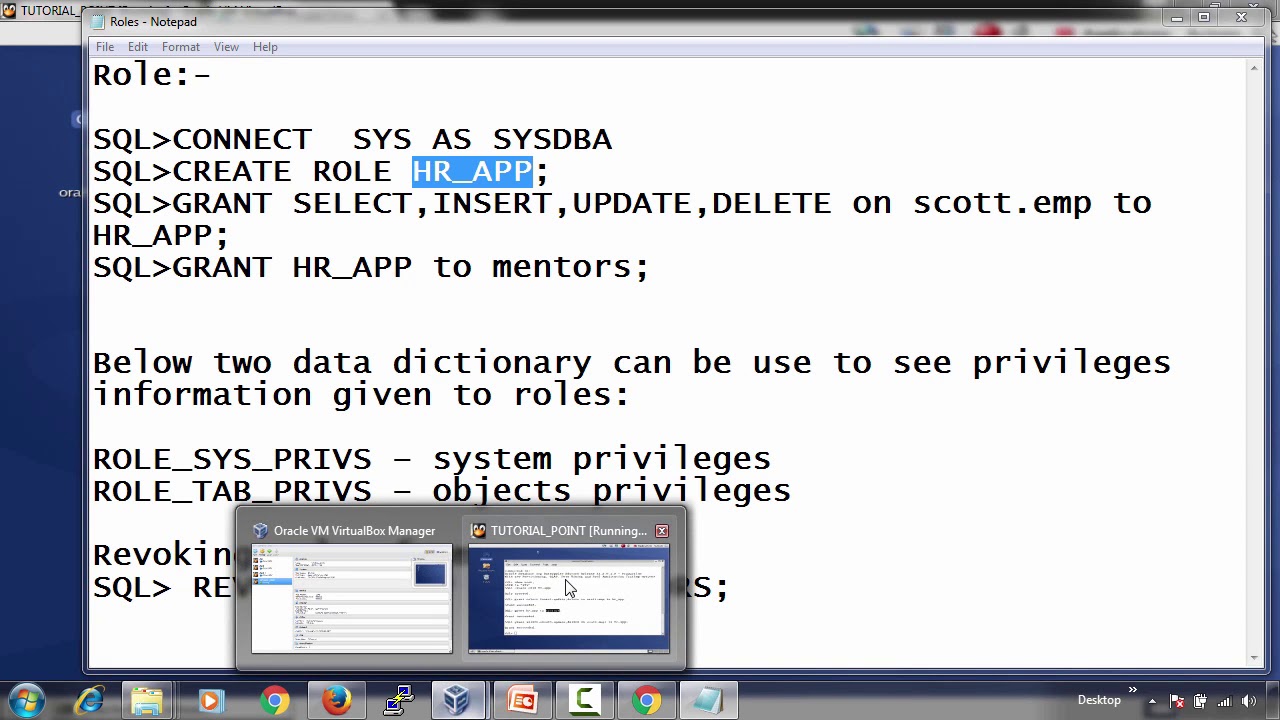1280x720 pixels.
Task: Click the SQL>CONNECT SYS AS SYSDBA line
Action: point(352,139)
